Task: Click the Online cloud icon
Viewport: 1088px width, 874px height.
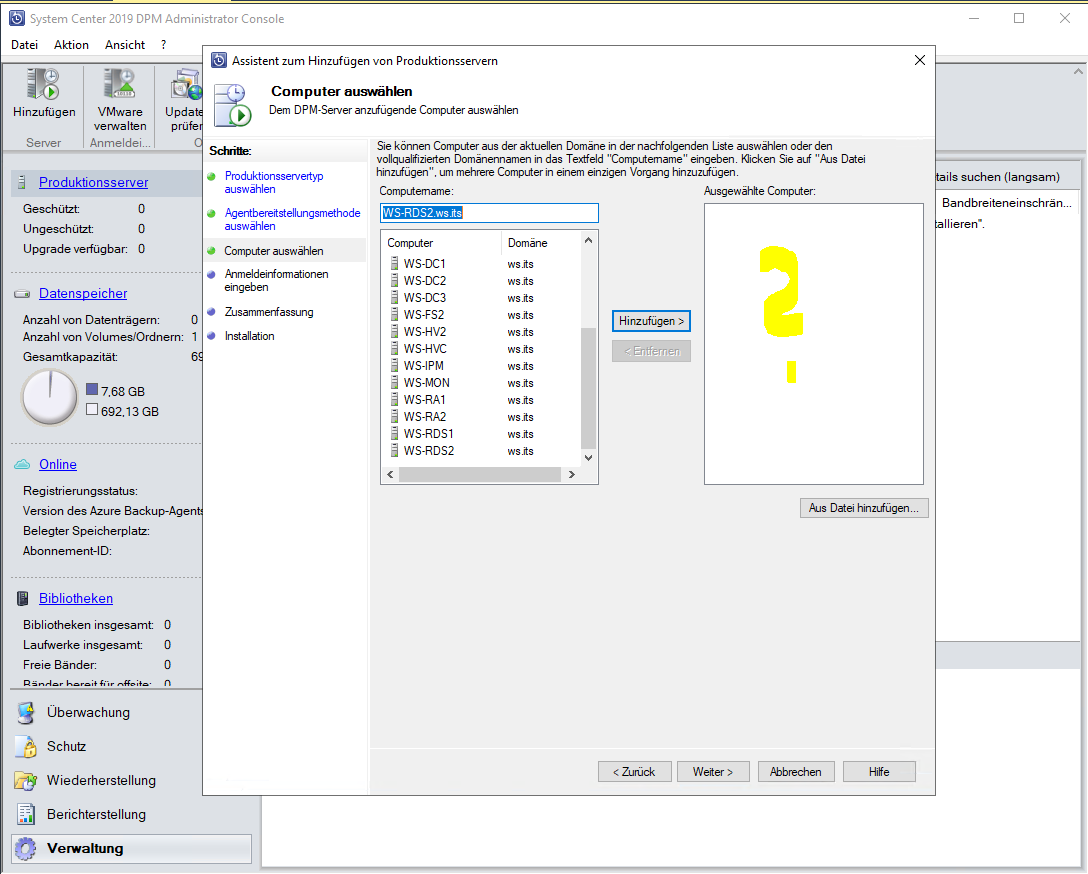Action: [22, 464]
